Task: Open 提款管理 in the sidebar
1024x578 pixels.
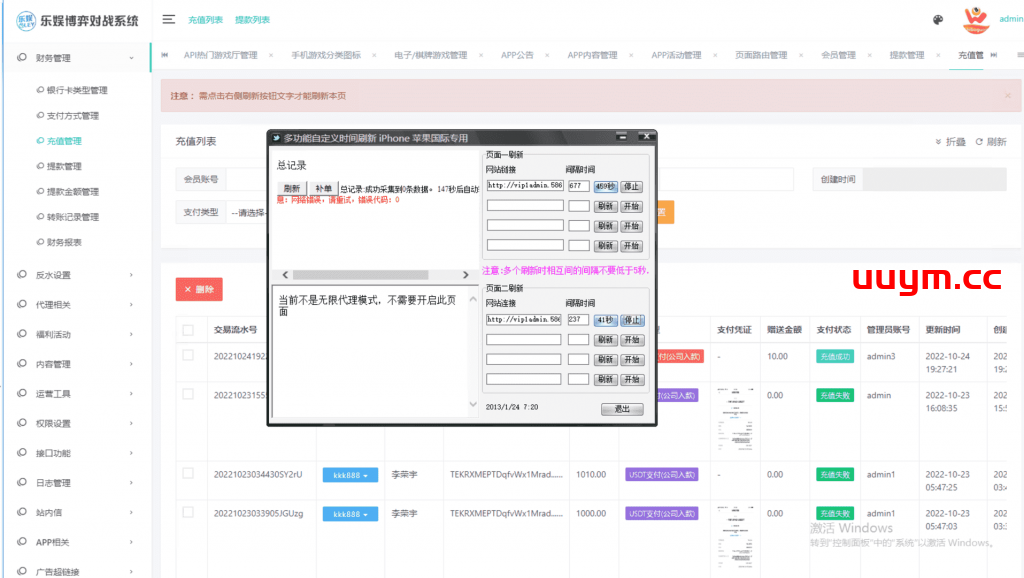Action: 64,166
